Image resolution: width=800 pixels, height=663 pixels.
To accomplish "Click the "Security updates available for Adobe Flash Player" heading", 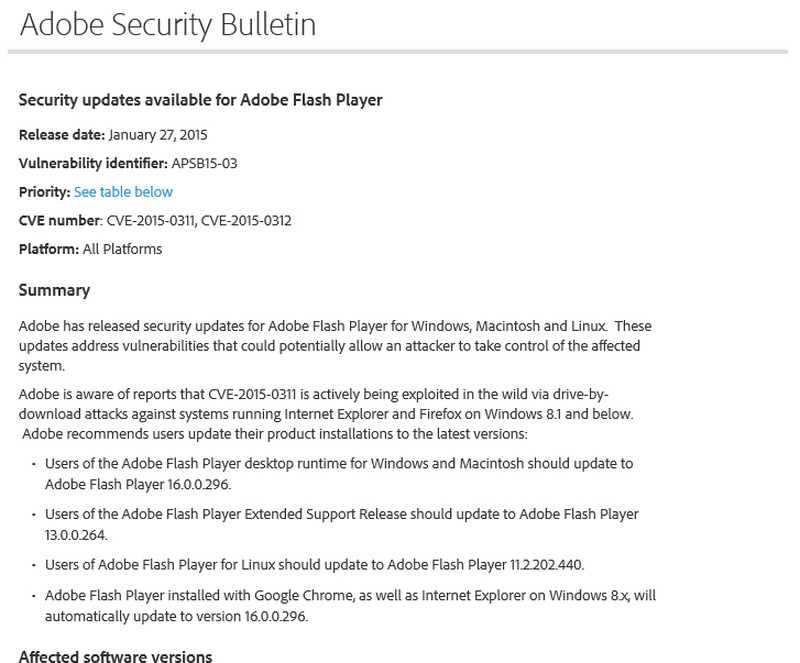I will point(200,100).
